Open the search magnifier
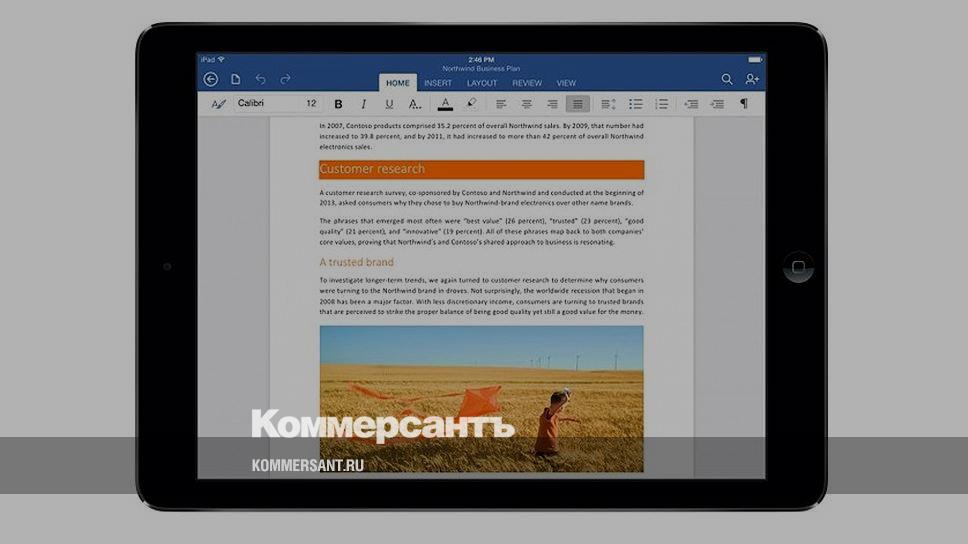This screenshot has height=544, width=968. (727, 79)
